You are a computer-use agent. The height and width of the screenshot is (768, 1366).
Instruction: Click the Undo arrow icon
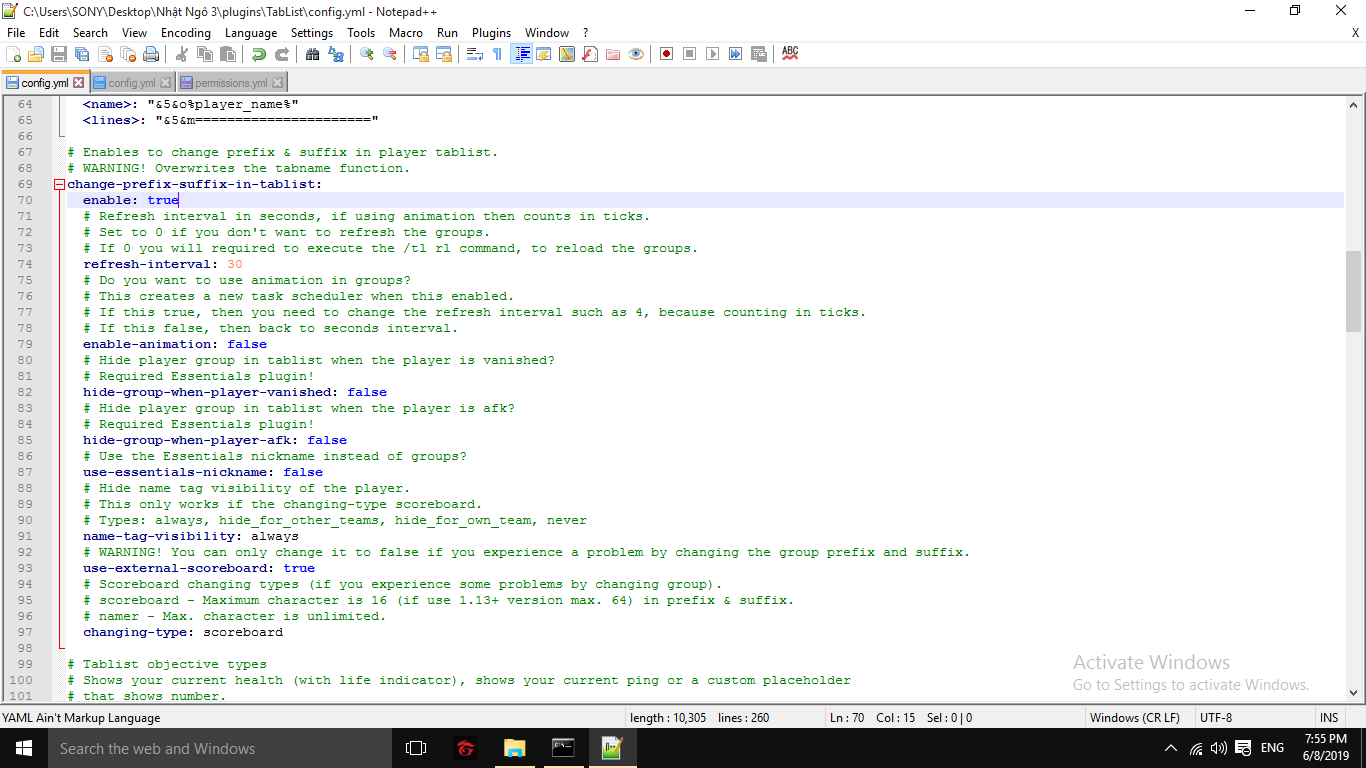259,54
